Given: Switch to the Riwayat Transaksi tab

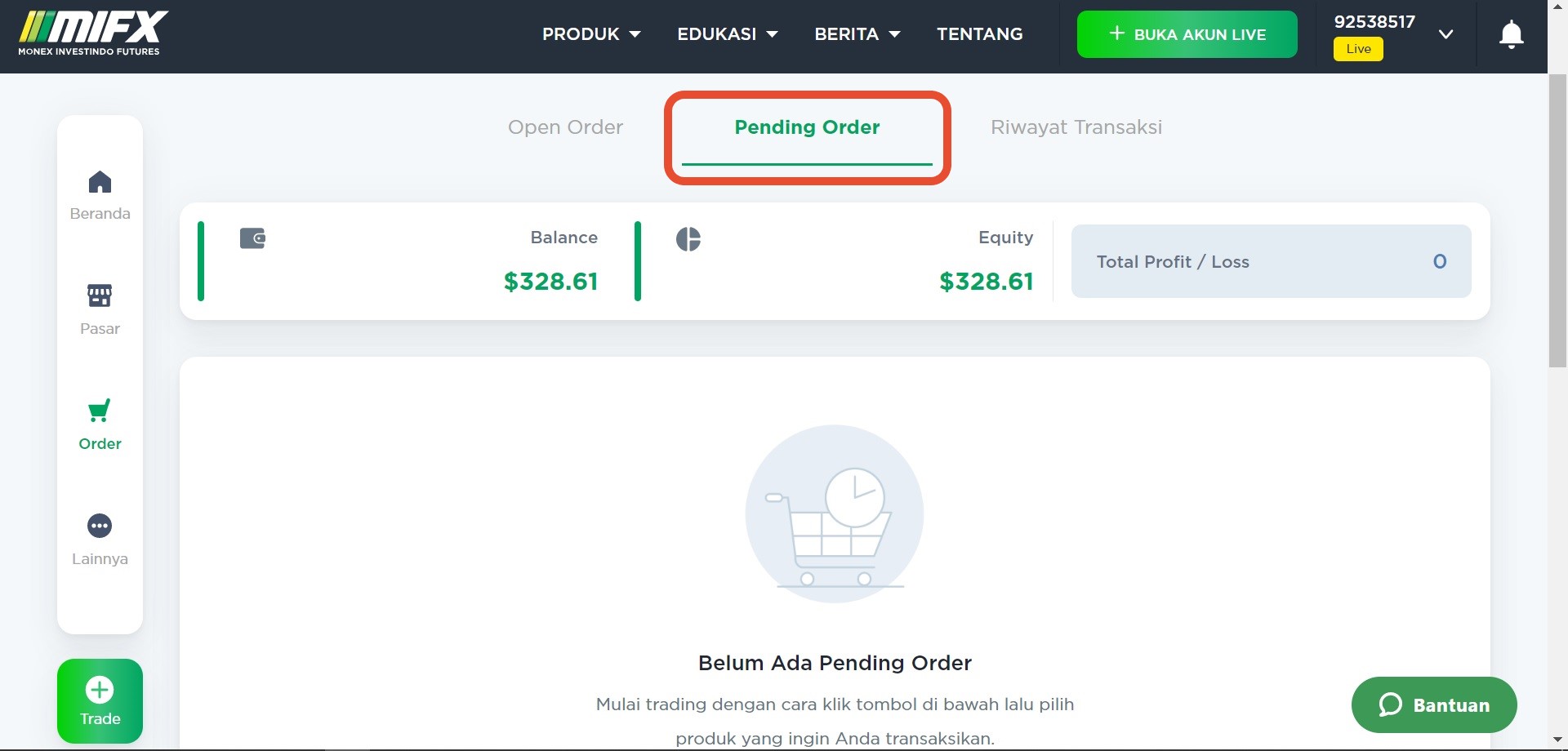Looking at the screenshot, I should point(1076,127).
